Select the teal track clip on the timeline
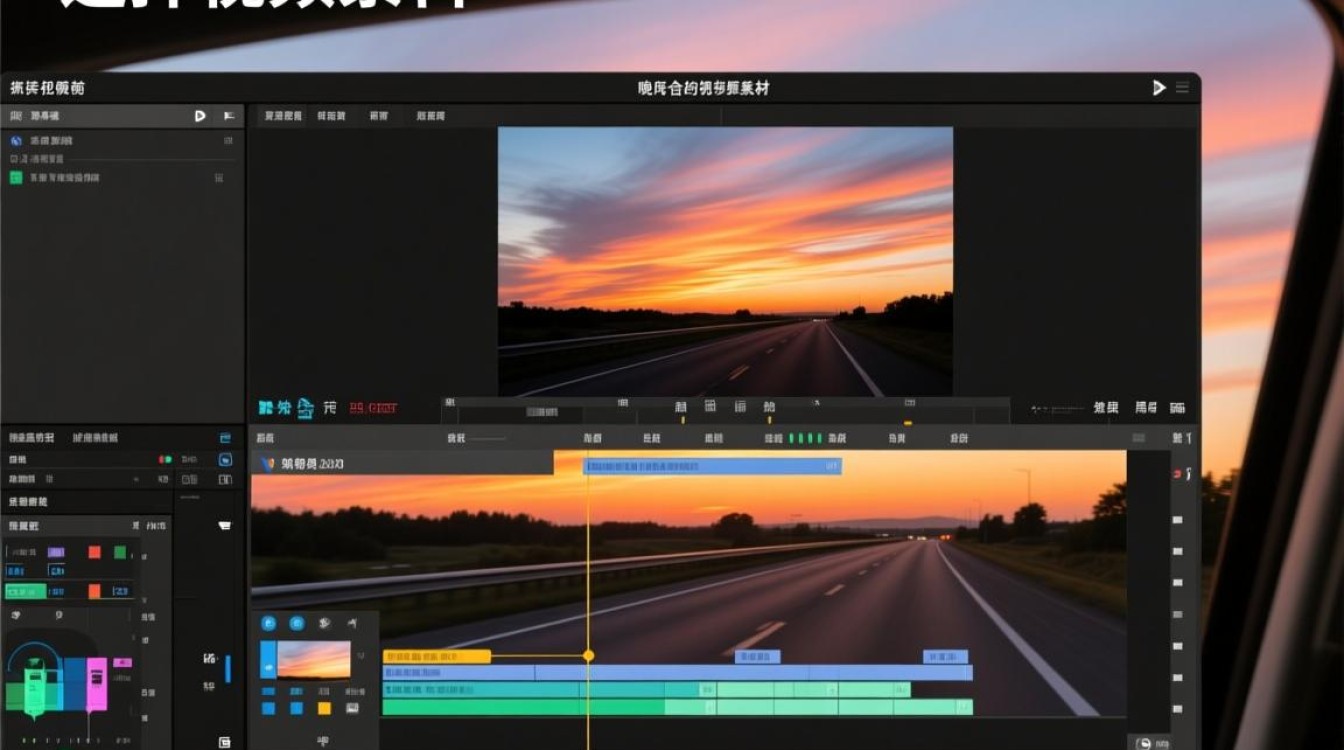This screenshot has height=750, width=1344. point(646,690)
